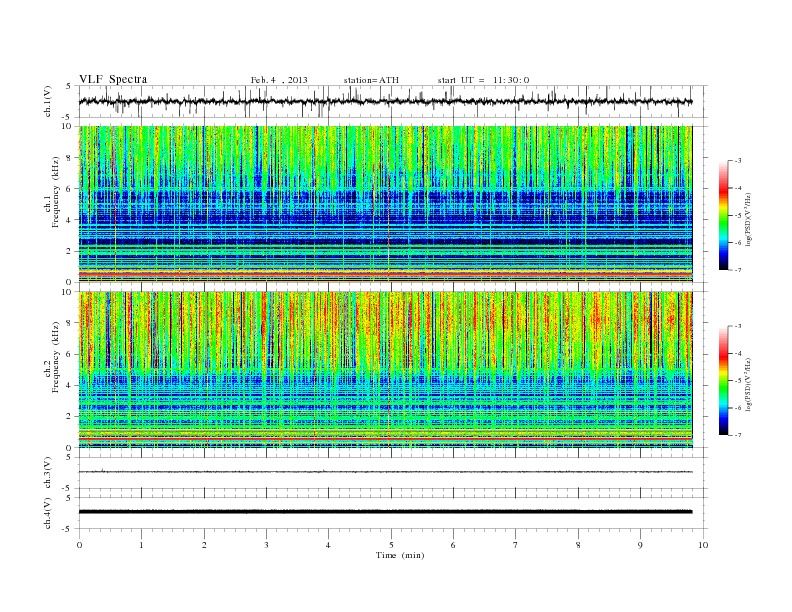Click inside the ch.2 spectrogram panel
The image size is (792, 612).
385,370
